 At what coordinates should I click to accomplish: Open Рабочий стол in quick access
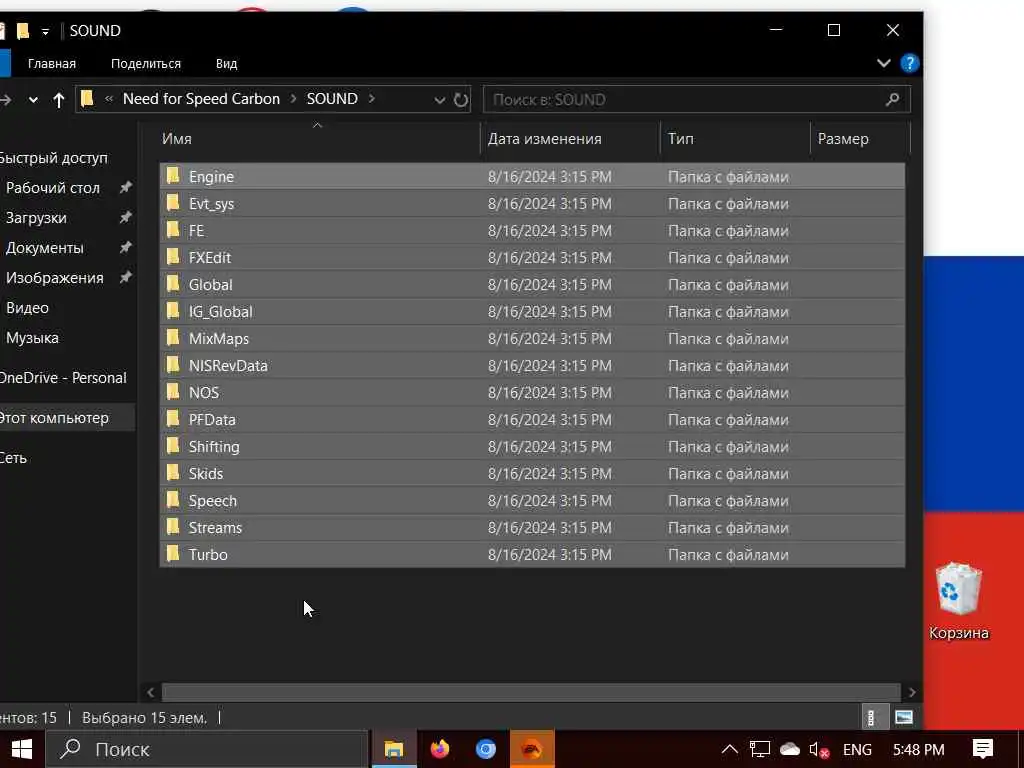point(53,188)
